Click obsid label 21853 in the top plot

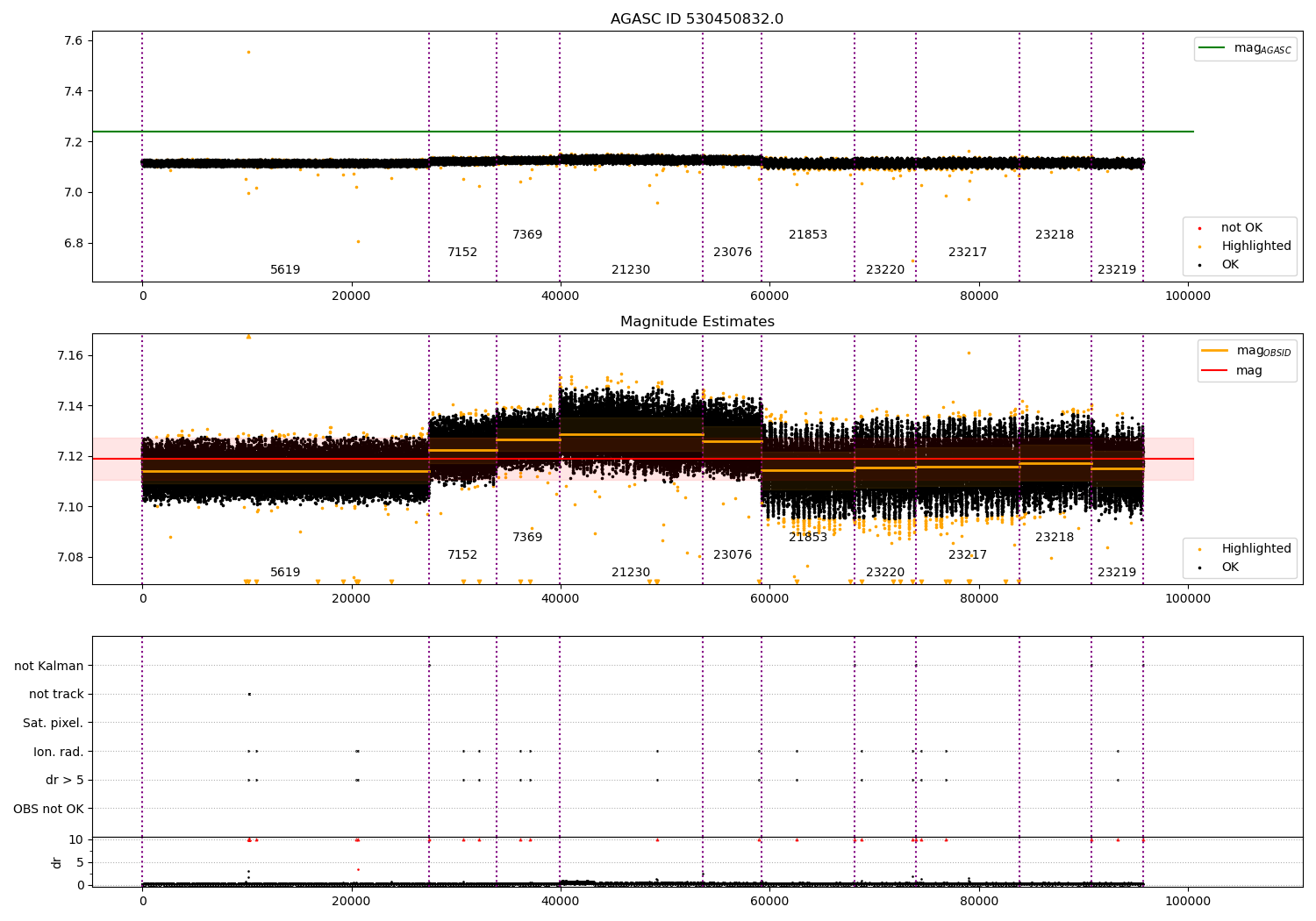point(808,235)
